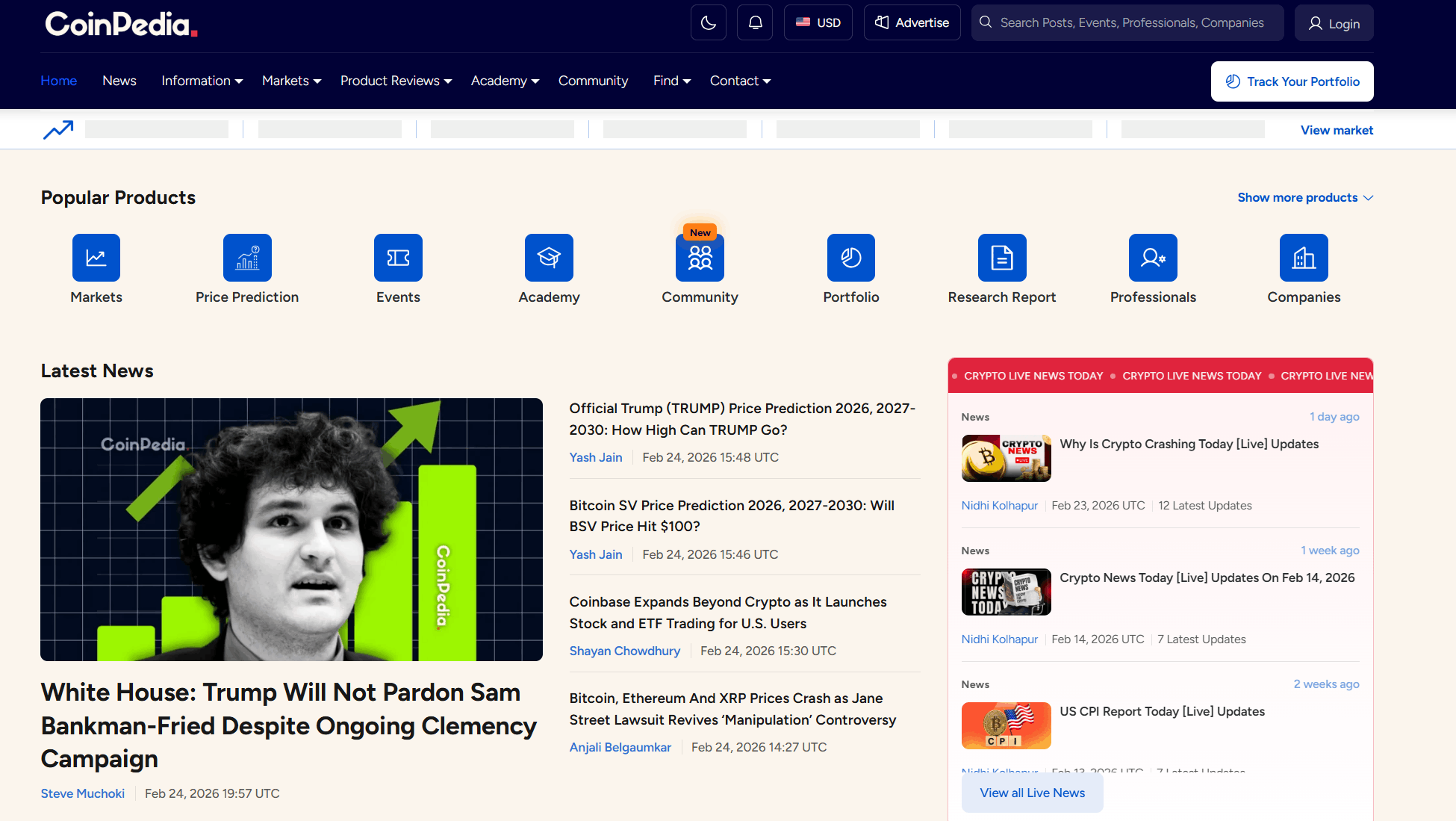Image resolution: width=1456 pixels, height=821 pixels.
Task: Open the Sam Bankman-Fried article thumbnail
Action: [291, 529]
